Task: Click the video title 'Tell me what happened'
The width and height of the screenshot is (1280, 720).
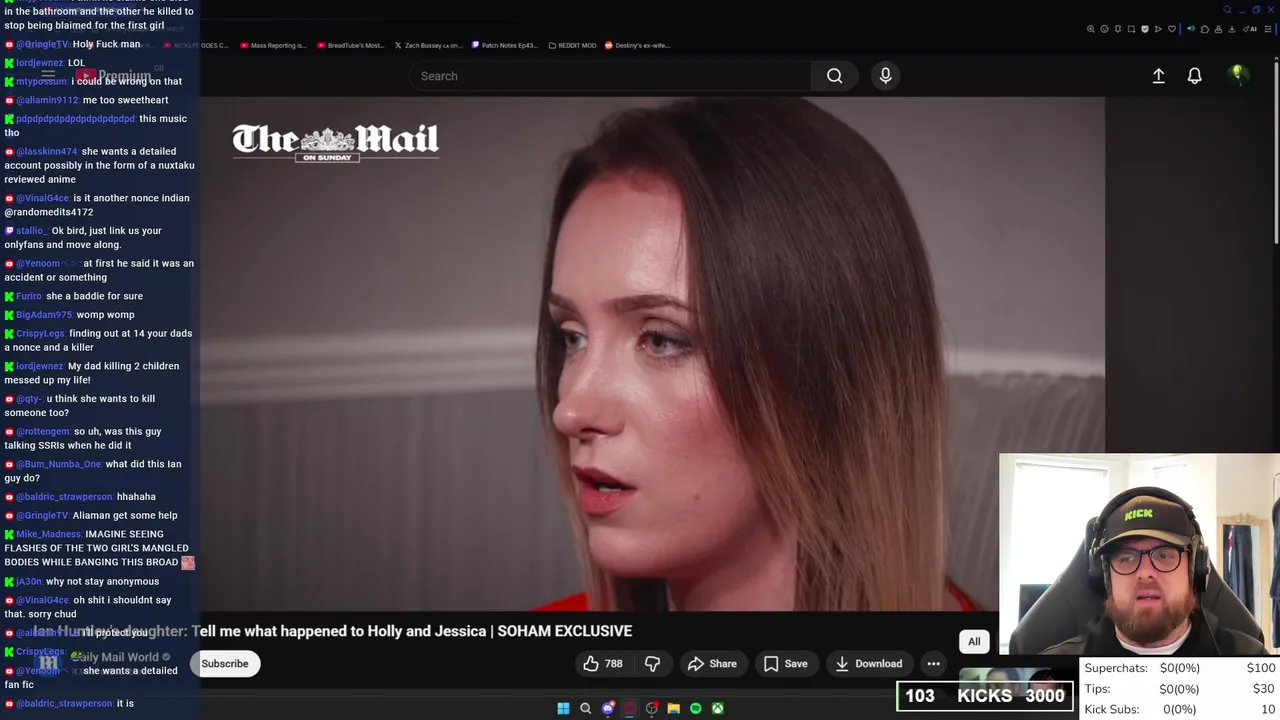Action: point(412,631)
